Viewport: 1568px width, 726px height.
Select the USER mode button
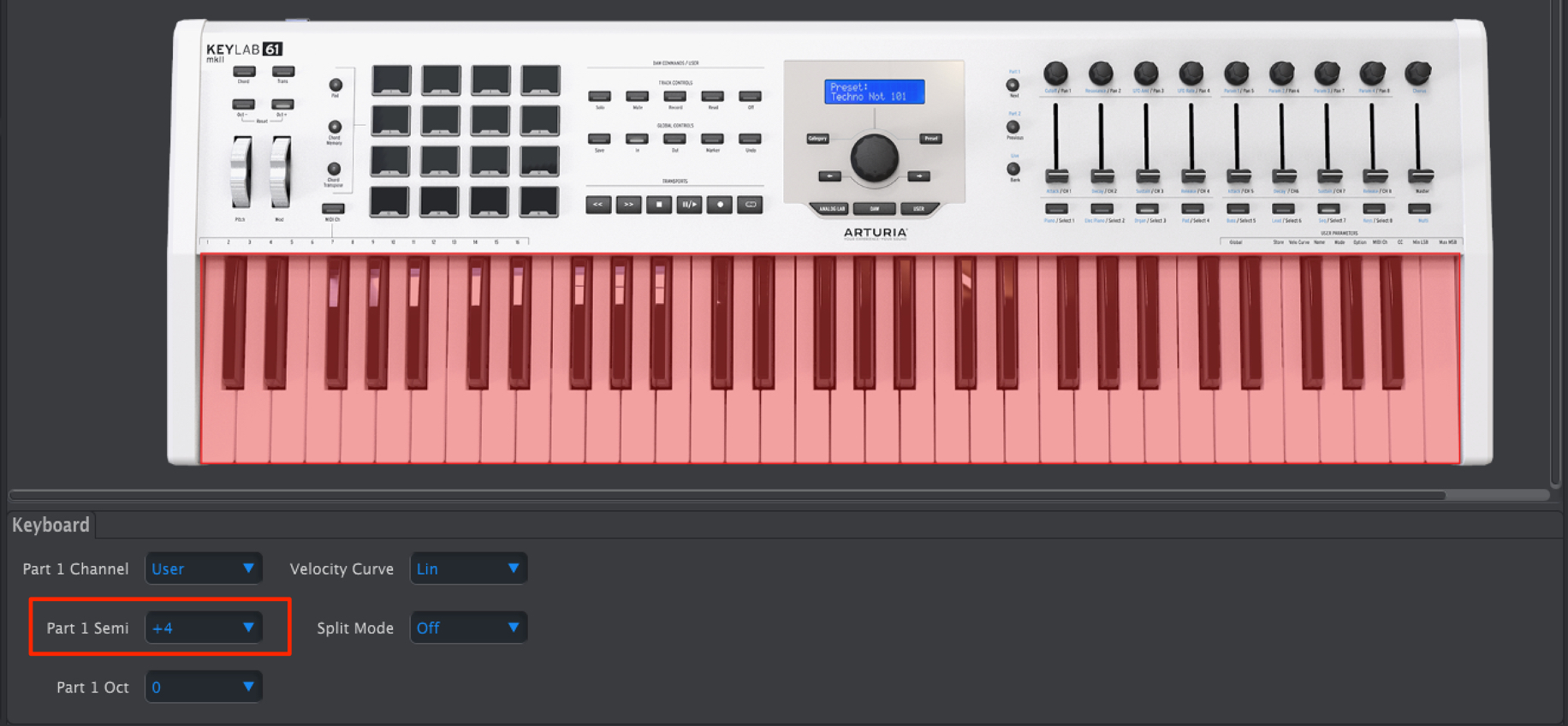pyautogui.click(x=918, y=208)
